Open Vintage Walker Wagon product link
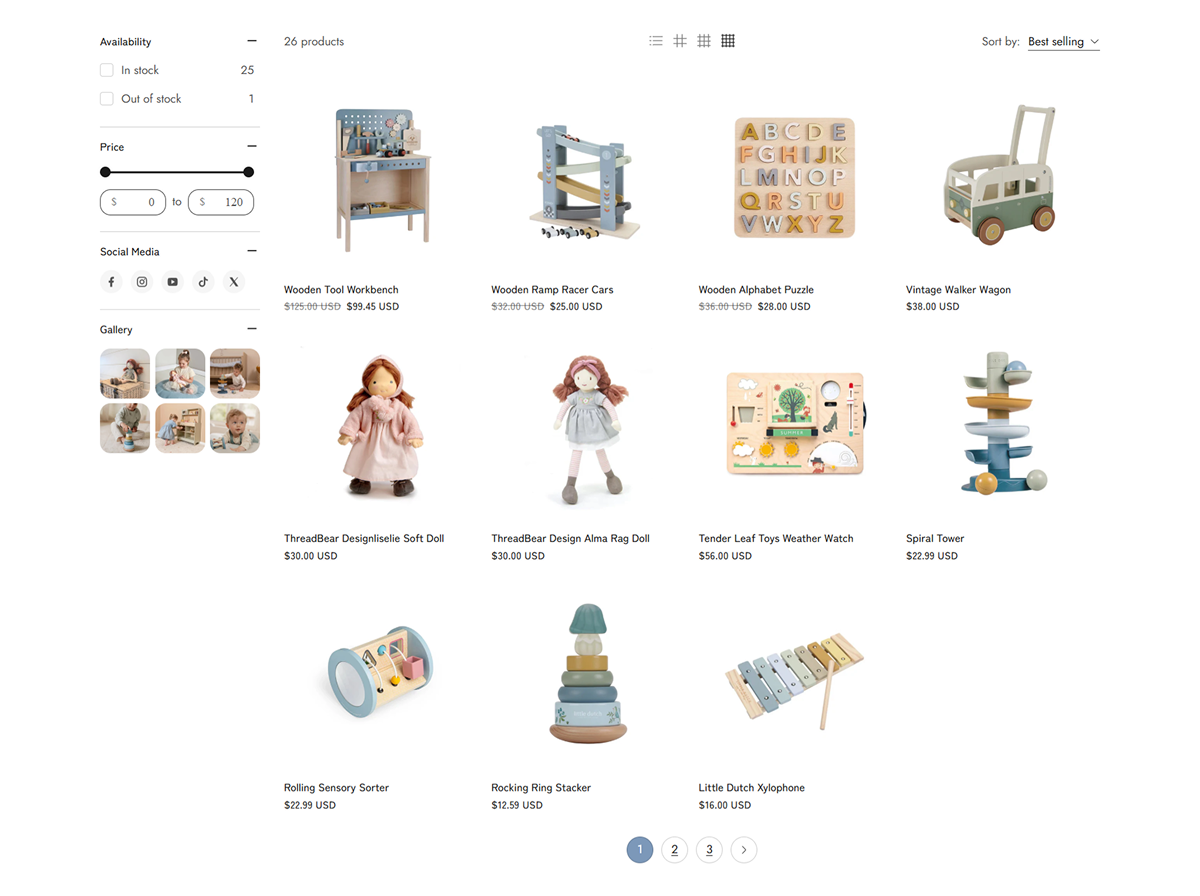The width and height of the screenshot is (1200, 896). pyautogui.click(x=958, y=290)
